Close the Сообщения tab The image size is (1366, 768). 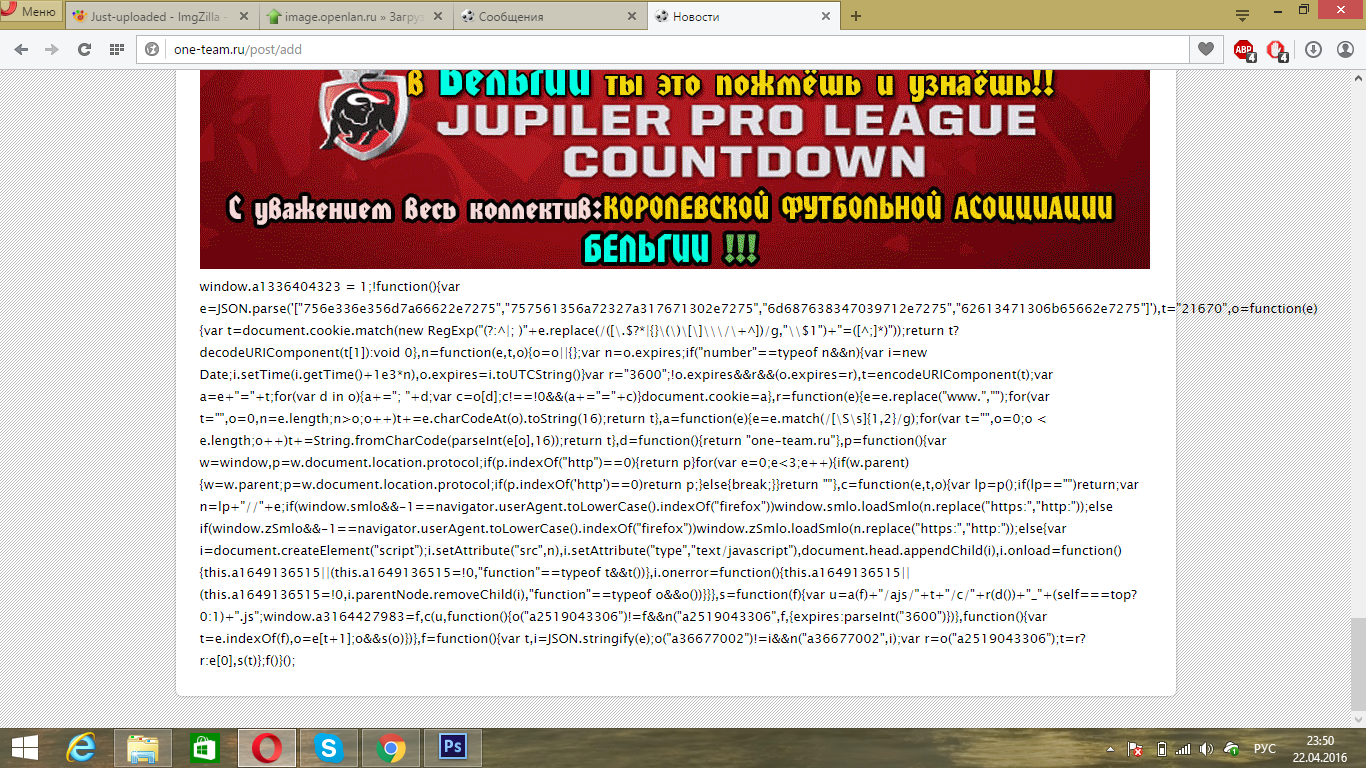631,16
